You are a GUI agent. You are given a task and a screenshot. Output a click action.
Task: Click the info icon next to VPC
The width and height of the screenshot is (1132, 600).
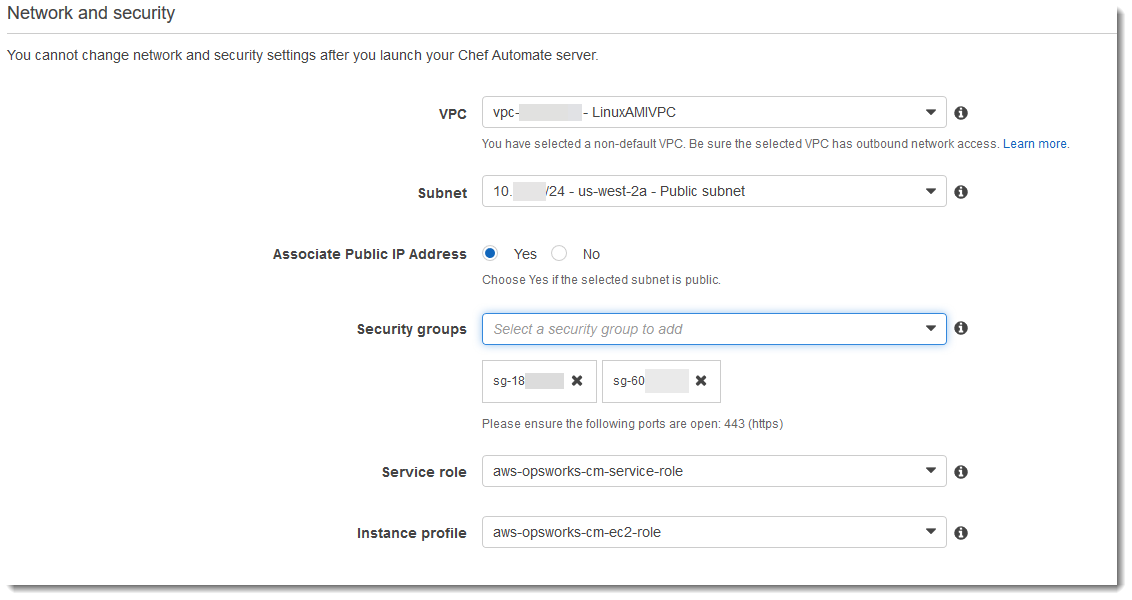click(961, 113)
